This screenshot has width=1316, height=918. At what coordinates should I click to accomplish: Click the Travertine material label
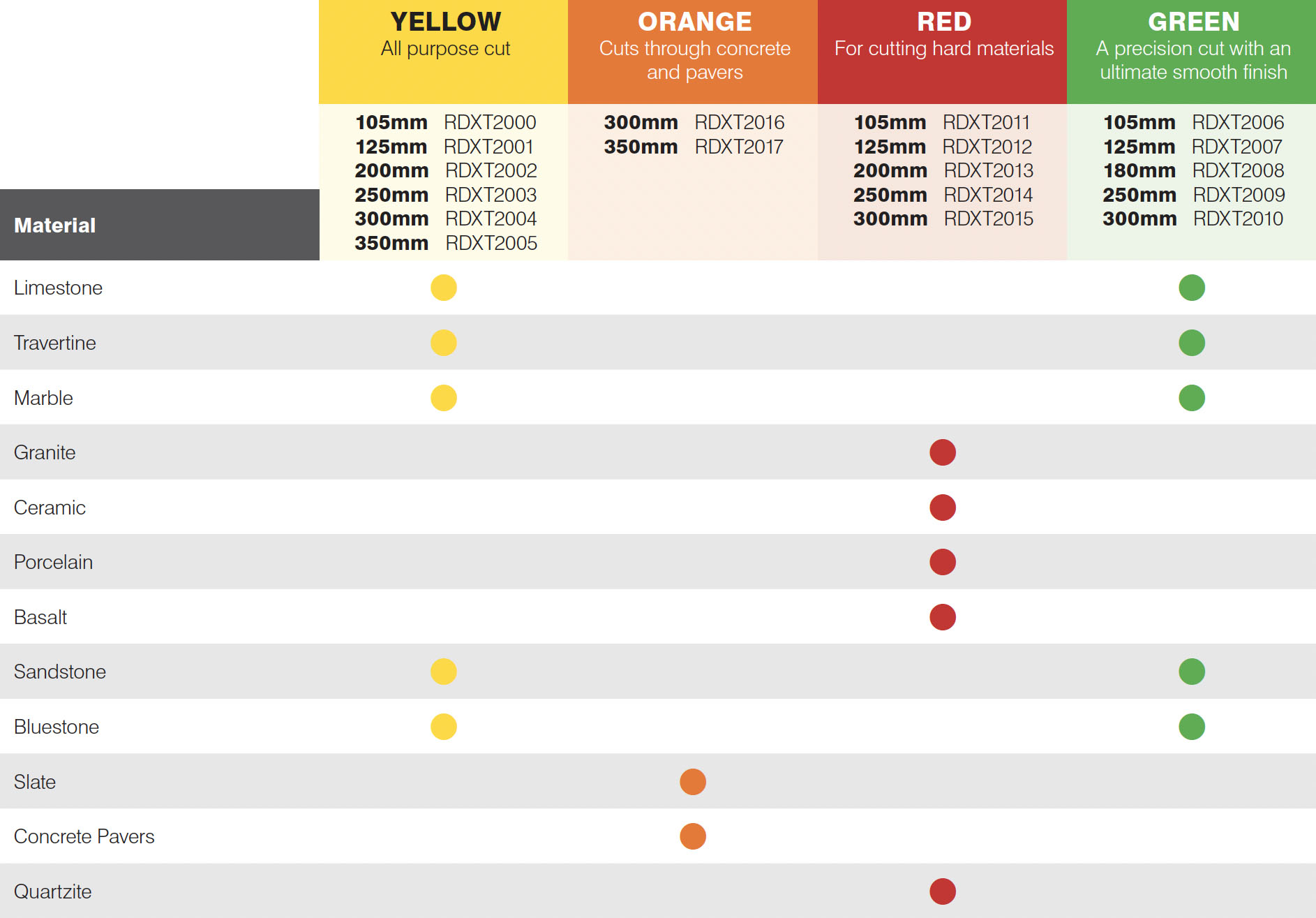(x=55, y=343)
